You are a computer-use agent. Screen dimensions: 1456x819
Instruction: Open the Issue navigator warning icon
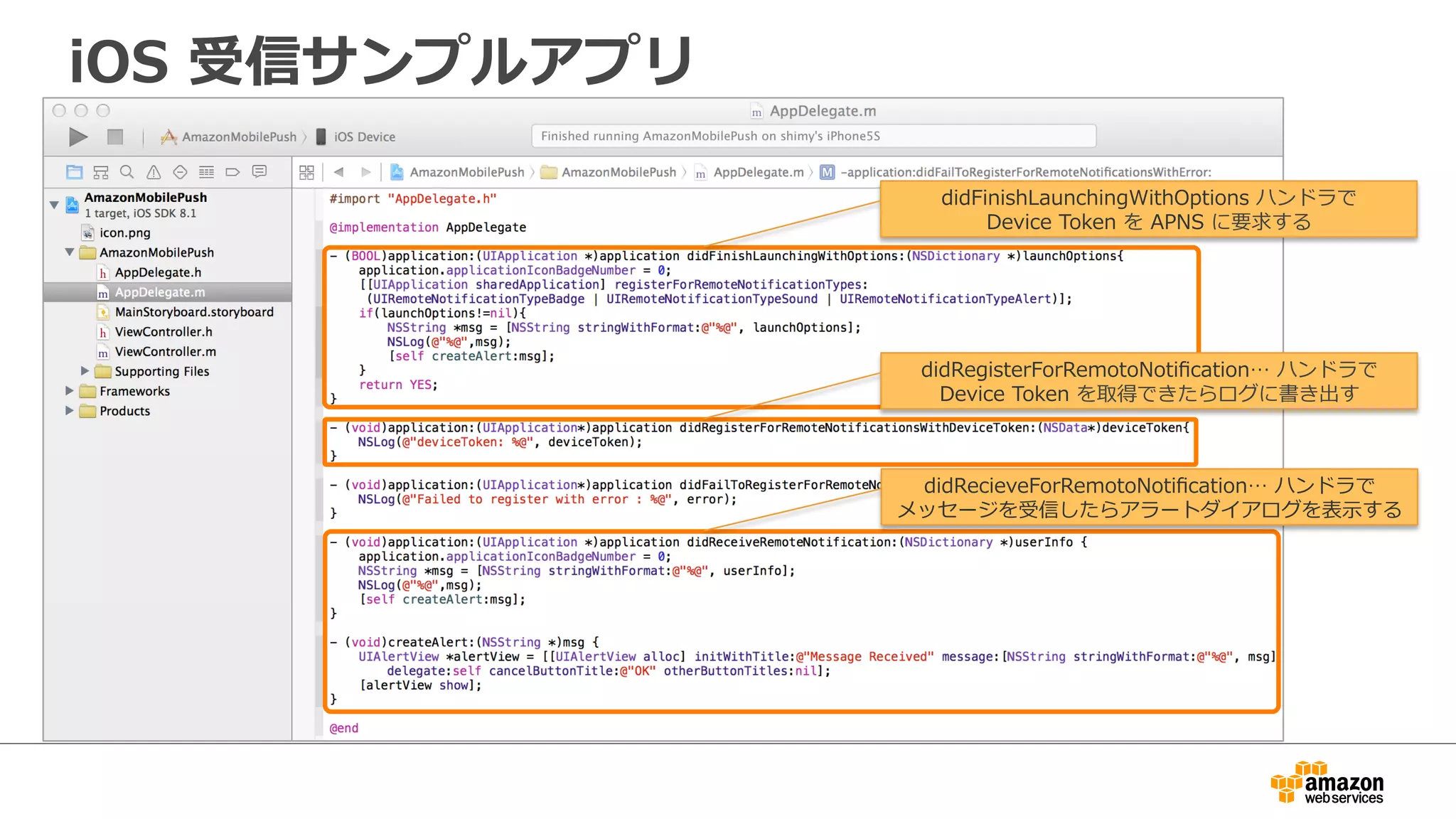(154, 172)
